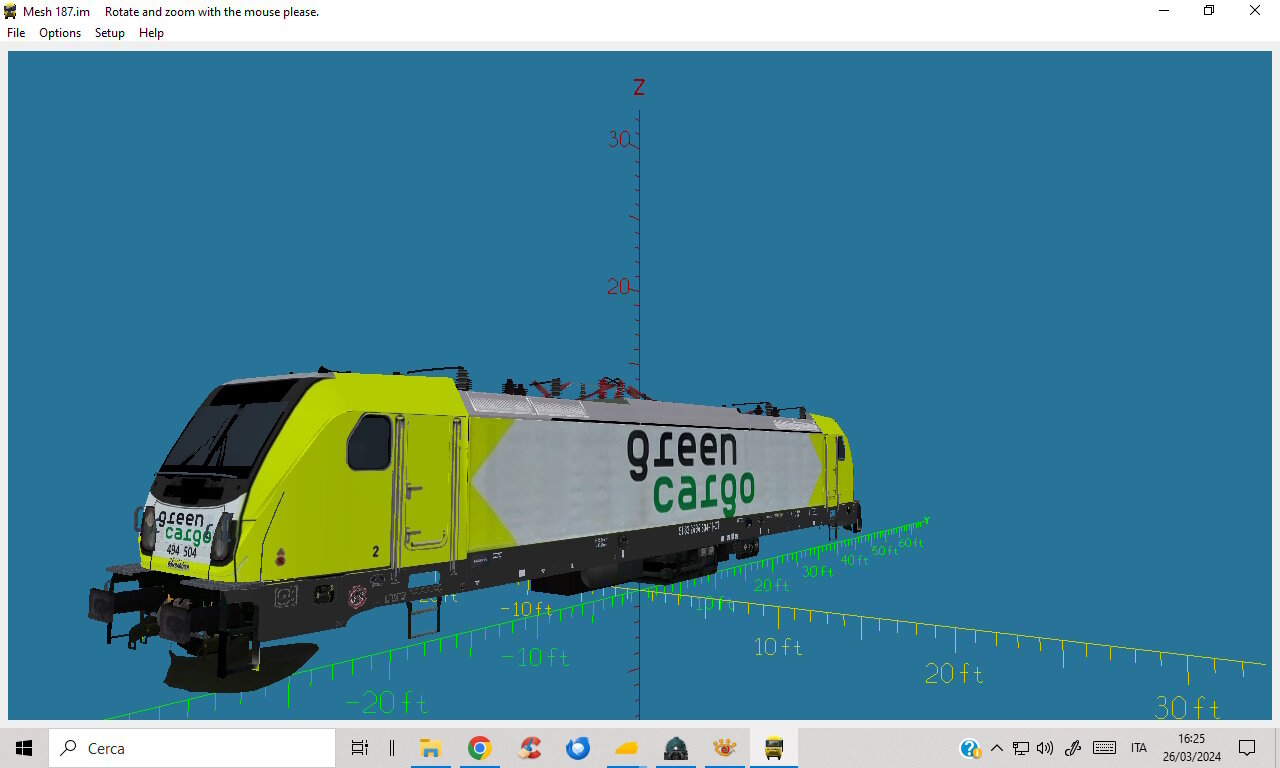
Task: Click the locomotive cab side window
Action: (369, 442)
